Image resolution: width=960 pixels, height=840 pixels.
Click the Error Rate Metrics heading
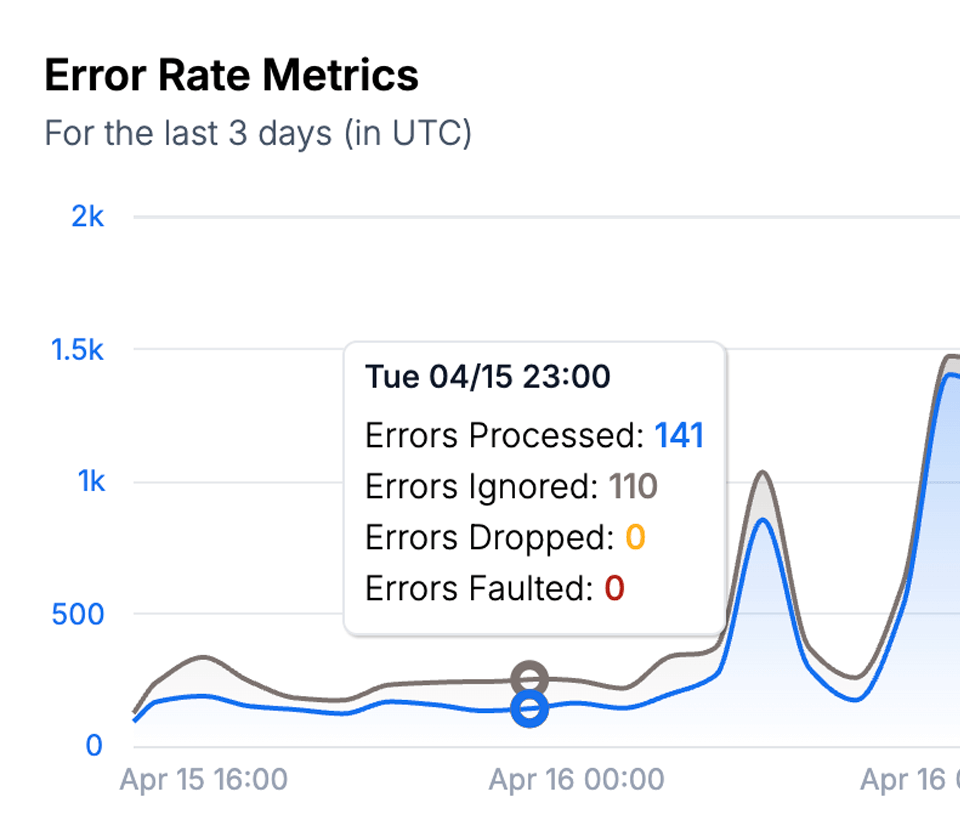231,75
